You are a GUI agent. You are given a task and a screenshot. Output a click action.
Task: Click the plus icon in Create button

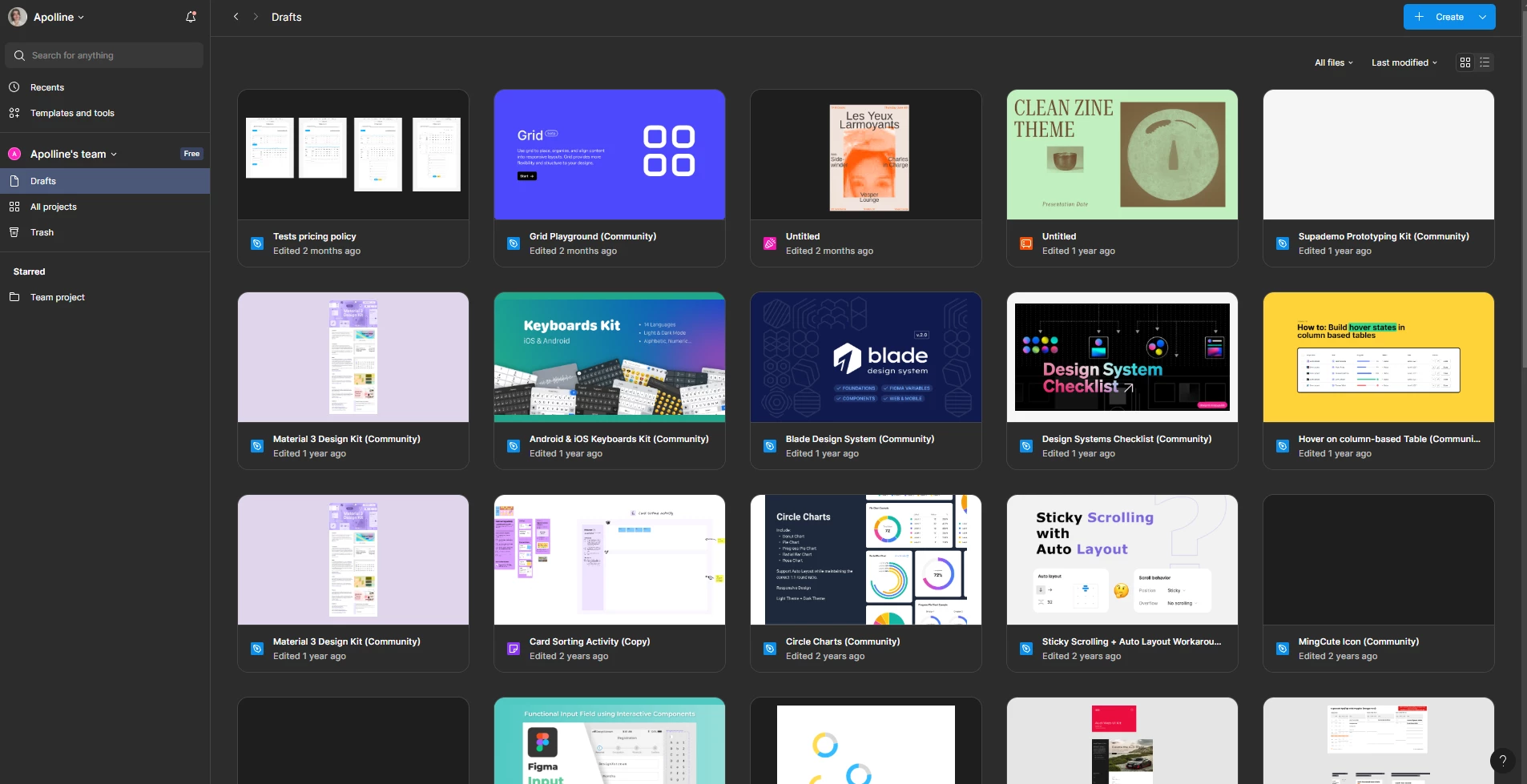(1419, 17)
